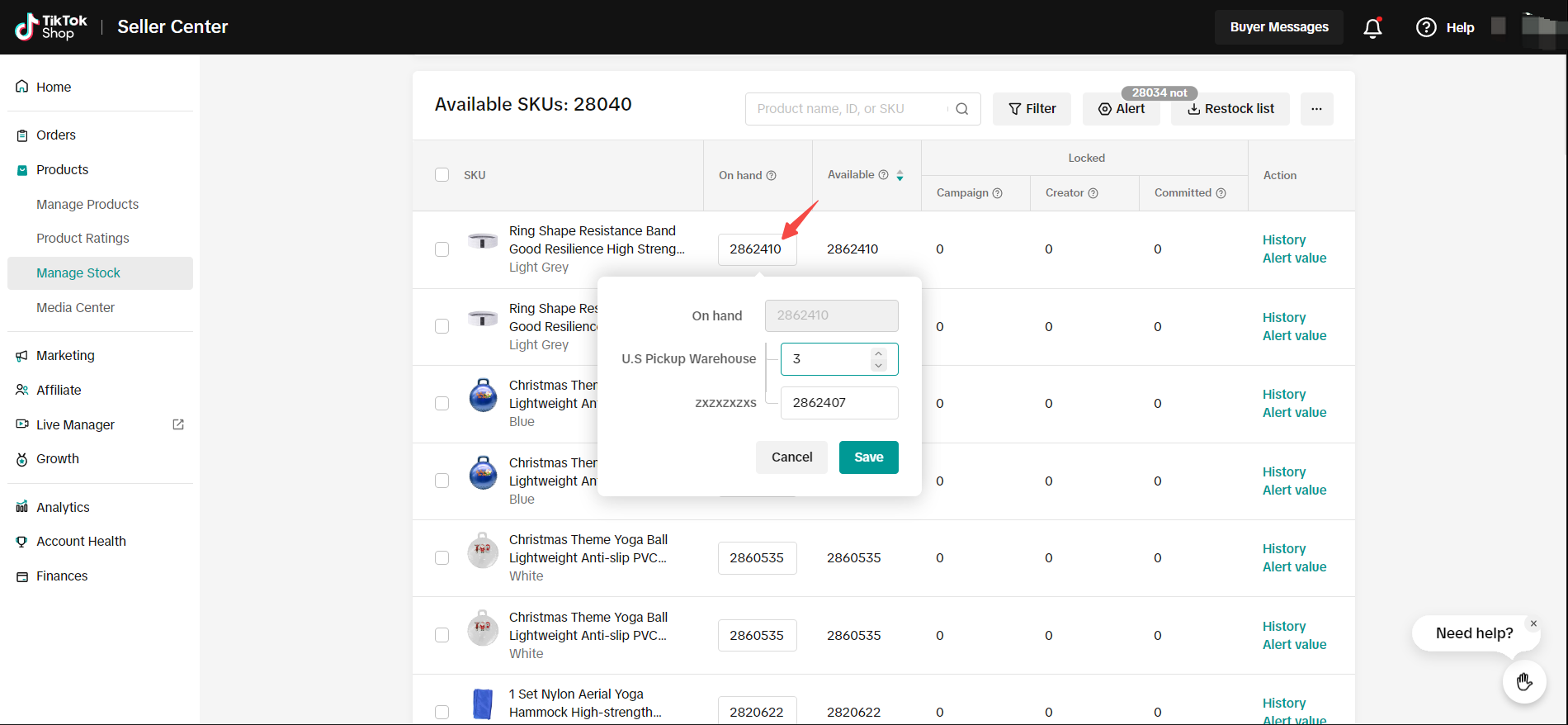This screenshot has height=725, width=1568.
Task: Sort by the Available column arrows
Action: (900, 175)
